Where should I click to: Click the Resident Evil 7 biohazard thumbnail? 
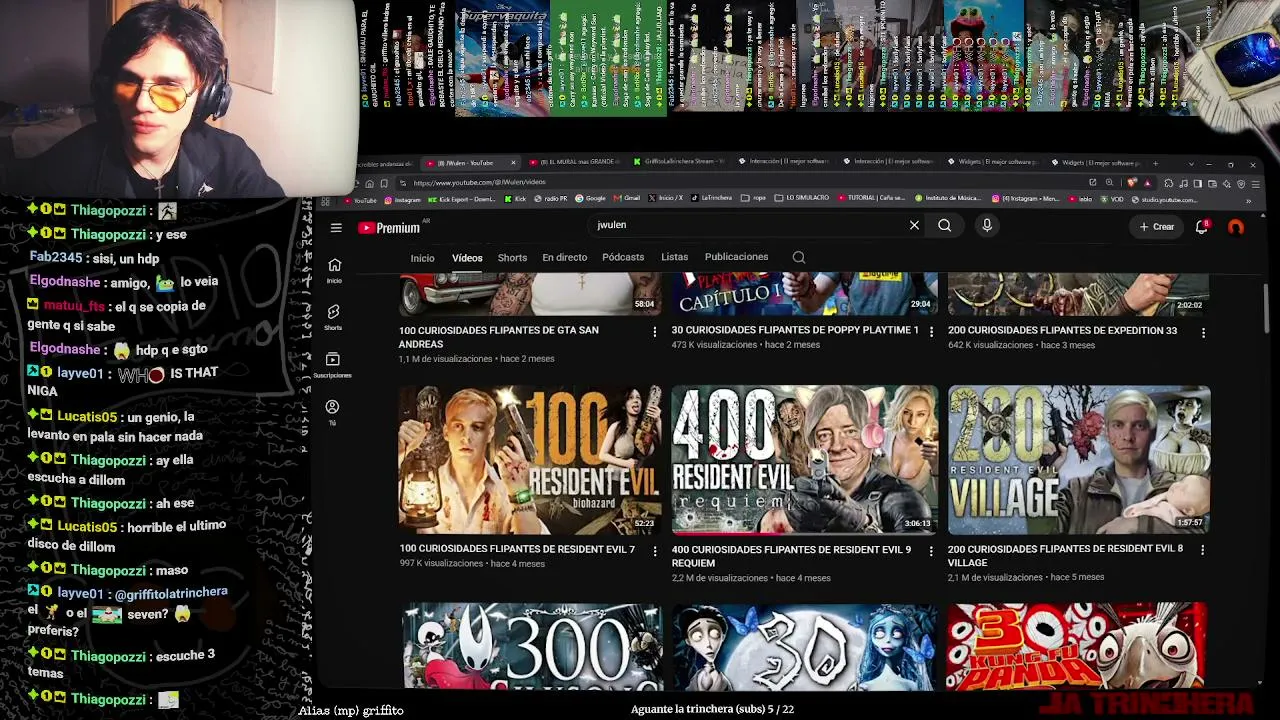point(530,460)
